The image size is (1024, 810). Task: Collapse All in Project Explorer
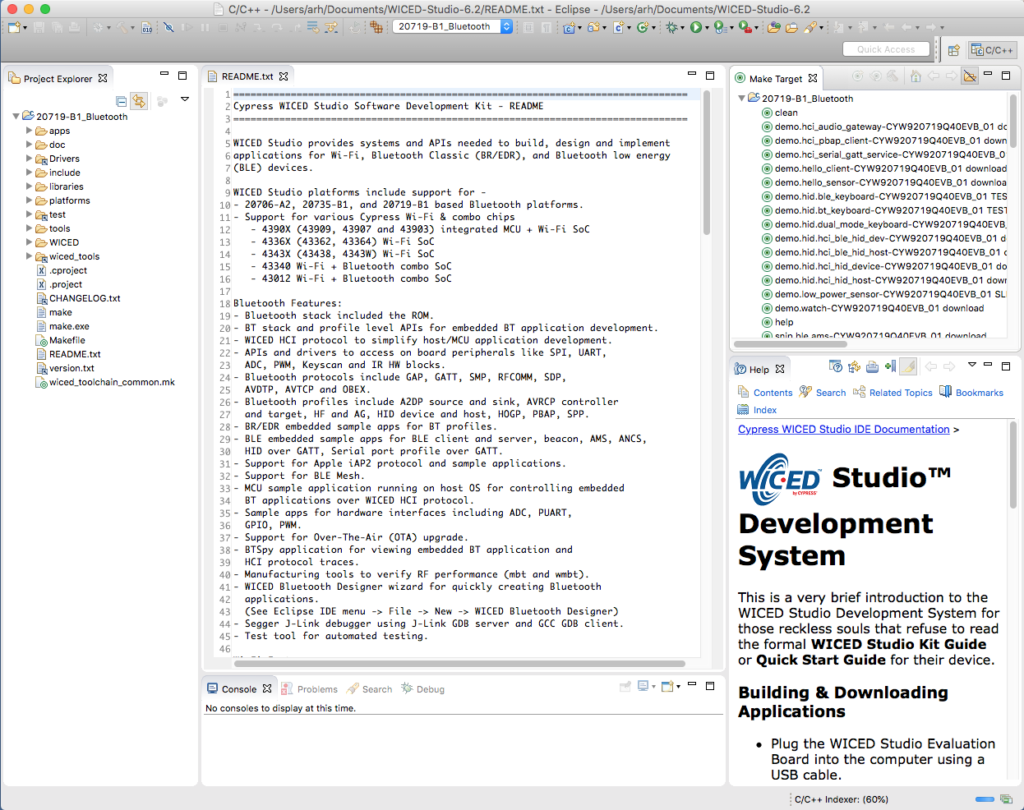point(121,101)
